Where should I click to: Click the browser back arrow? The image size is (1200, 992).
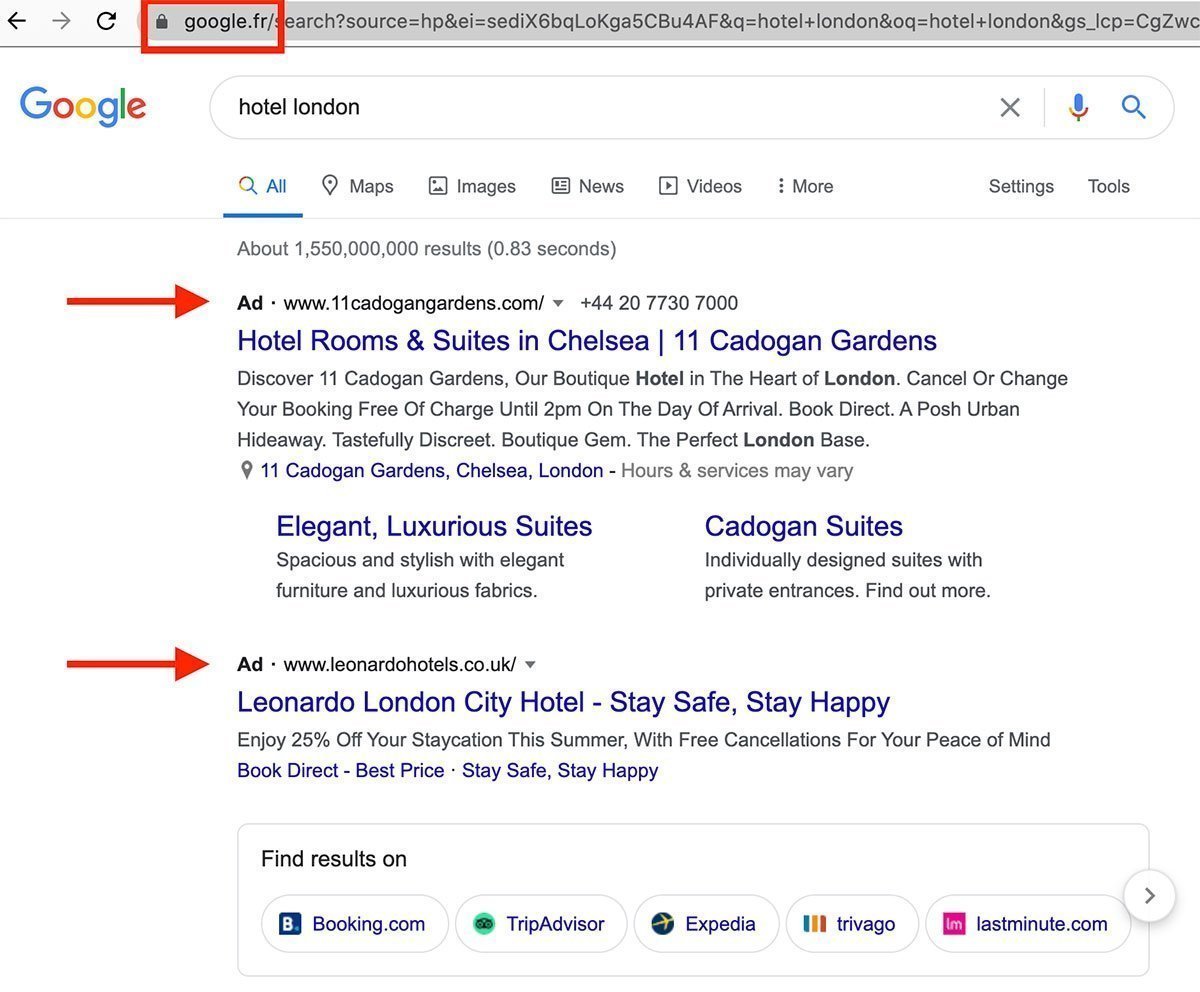[17, 21]
